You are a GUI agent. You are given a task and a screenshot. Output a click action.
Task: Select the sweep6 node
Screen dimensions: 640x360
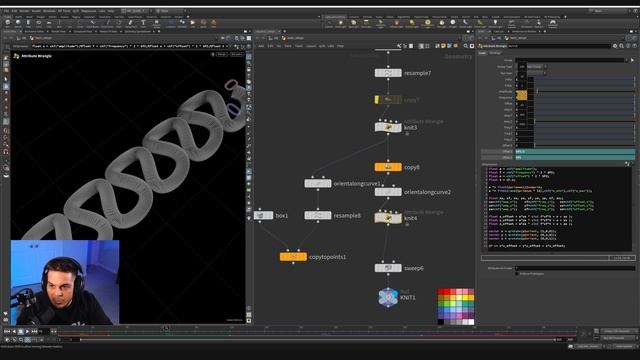(x=388, y=268)
